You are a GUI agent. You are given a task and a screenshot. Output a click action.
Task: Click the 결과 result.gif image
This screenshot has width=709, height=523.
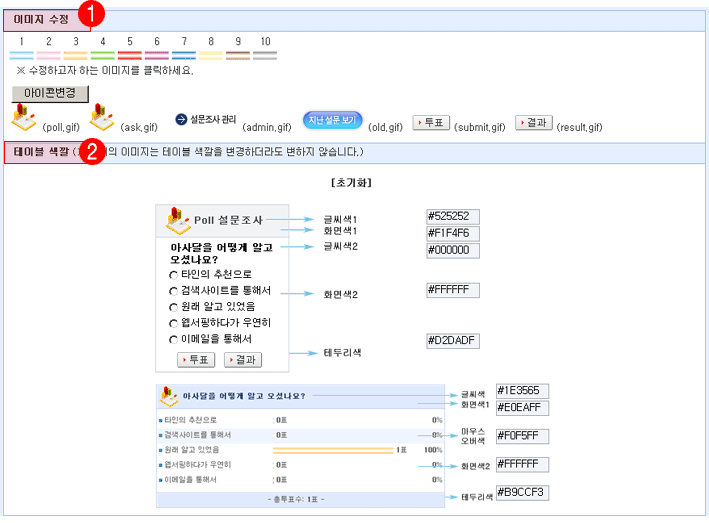point(534,122)
